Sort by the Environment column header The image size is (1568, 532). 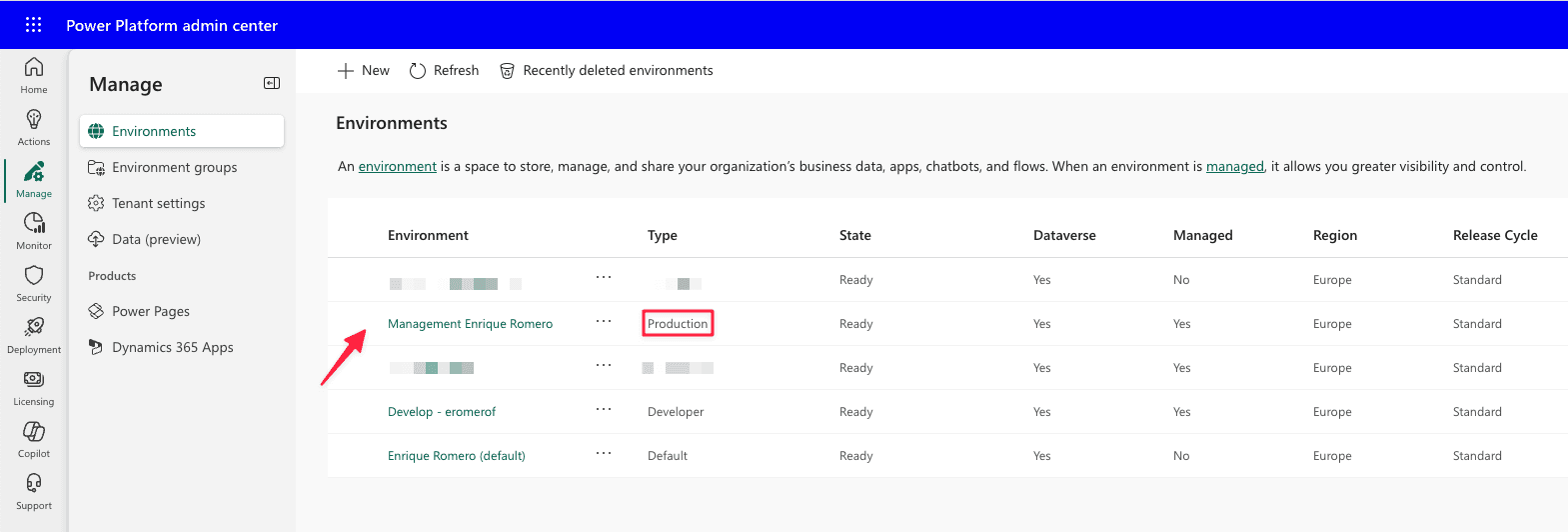pyautogui.click(x=428, y=235)
